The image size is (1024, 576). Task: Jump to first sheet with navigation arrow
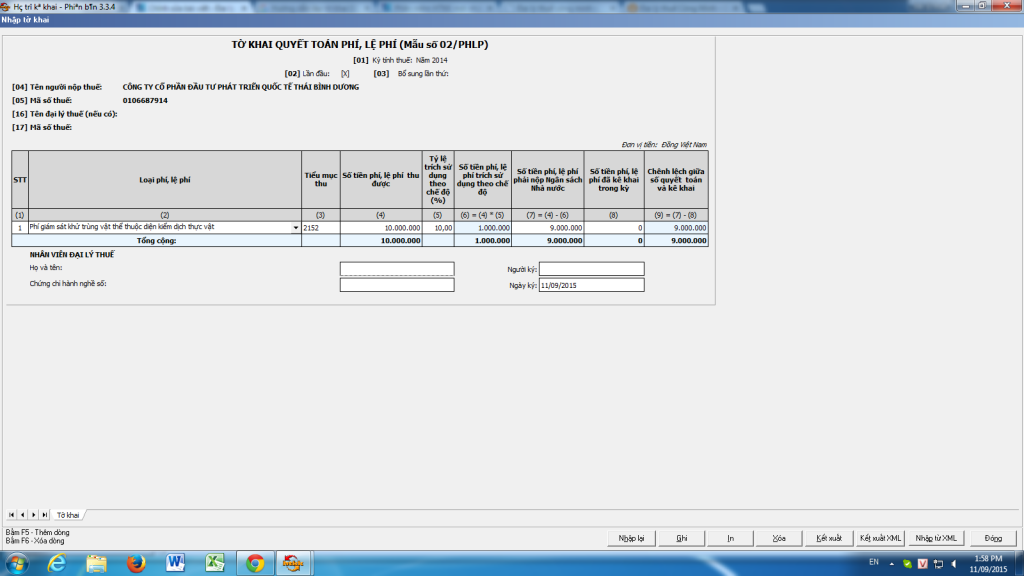tap(11, 514)
